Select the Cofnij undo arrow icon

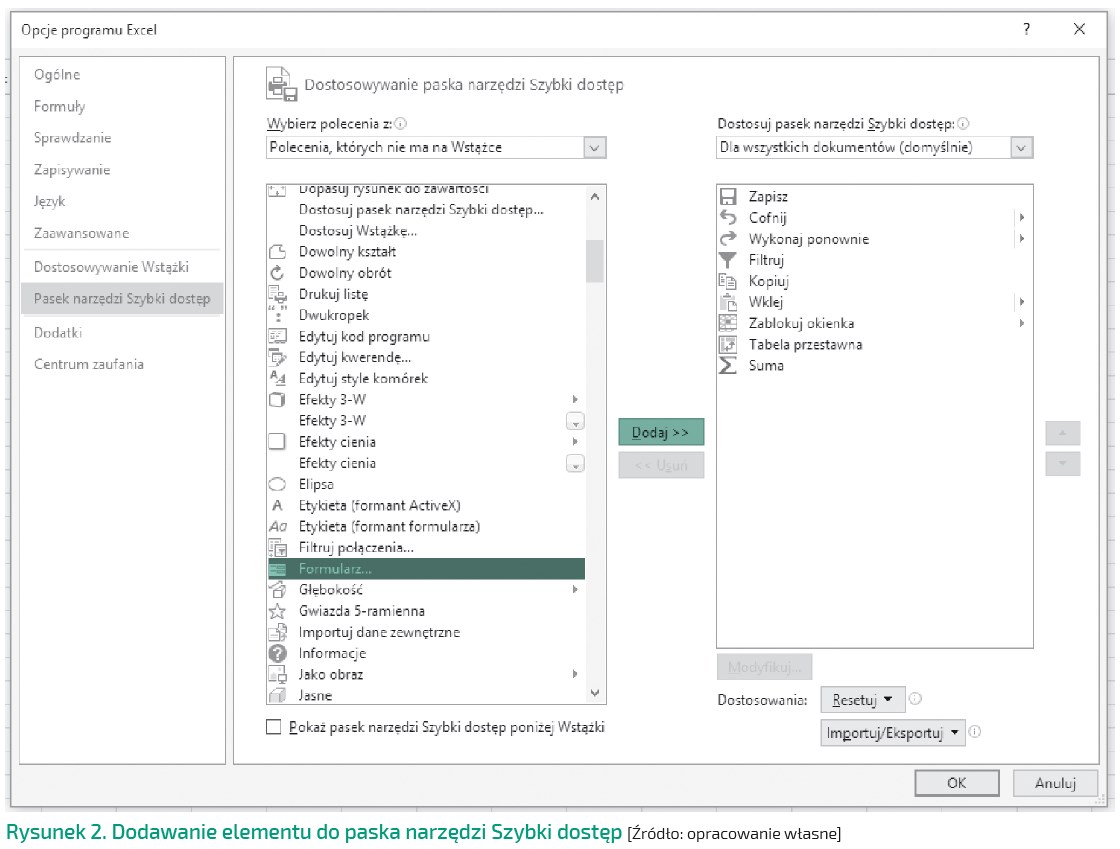728,217
